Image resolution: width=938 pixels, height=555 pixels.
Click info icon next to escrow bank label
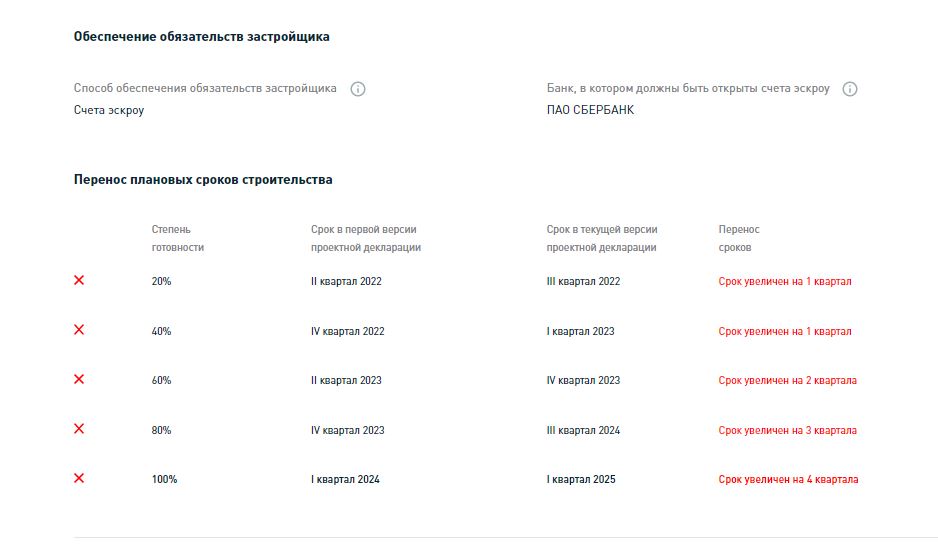[x=849, y=89]
